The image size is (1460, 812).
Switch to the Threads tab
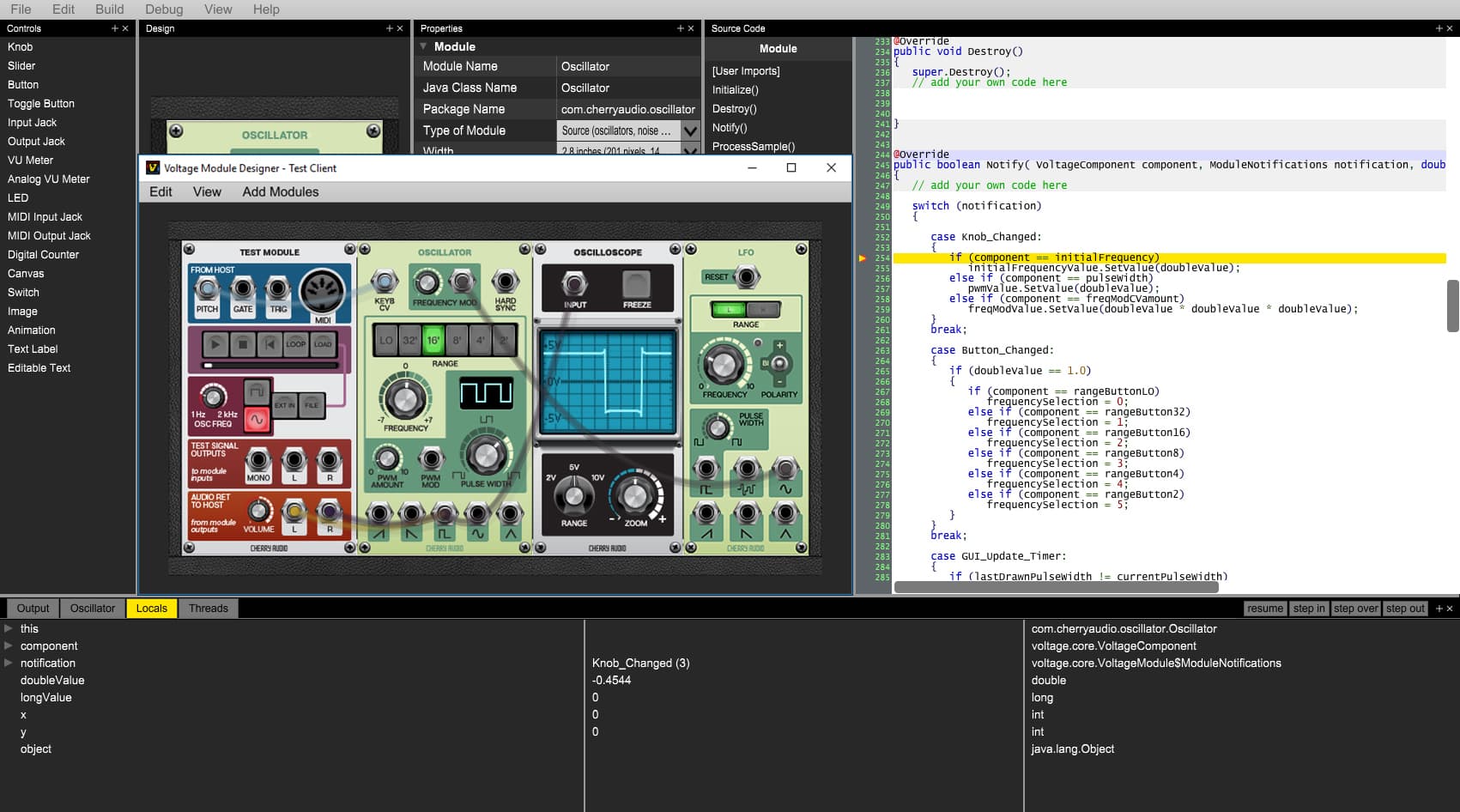pyautogui.click(x=208, y=609)
